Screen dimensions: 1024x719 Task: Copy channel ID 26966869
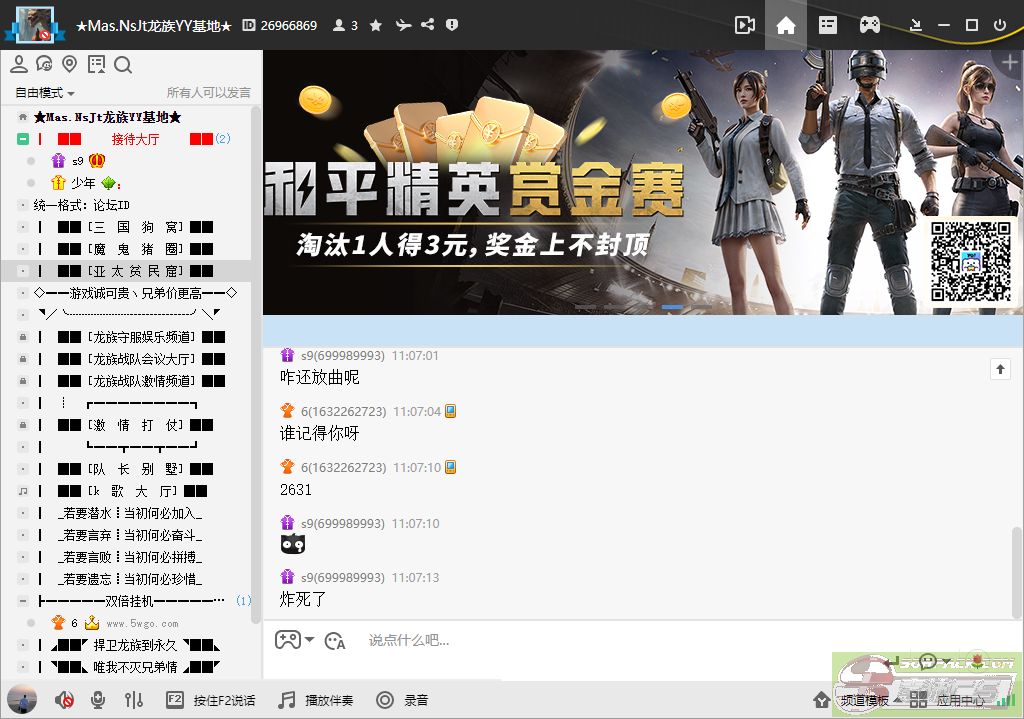point(280,25)
